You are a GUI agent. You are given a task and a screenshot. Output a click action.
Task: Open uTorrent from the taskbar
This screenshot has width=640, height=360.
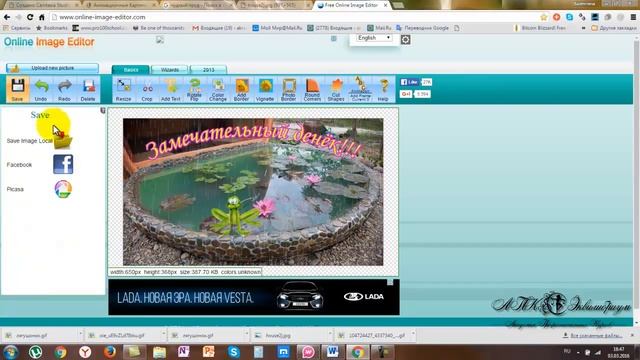(x=36, y=352)
